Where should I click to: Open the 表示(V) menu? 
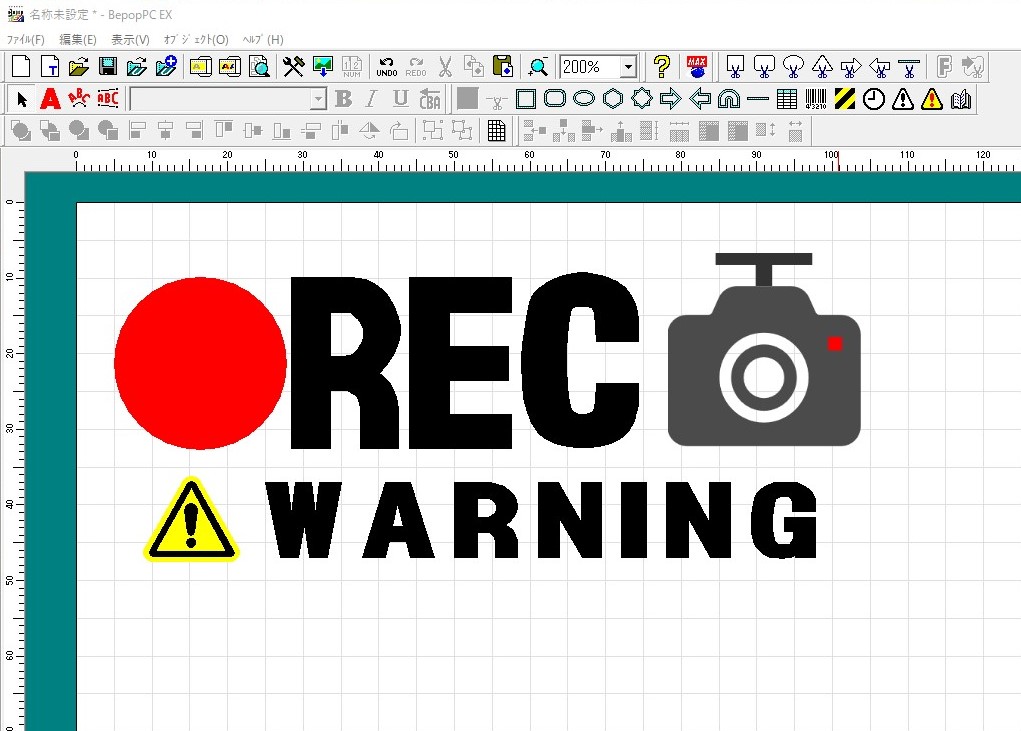130,39
